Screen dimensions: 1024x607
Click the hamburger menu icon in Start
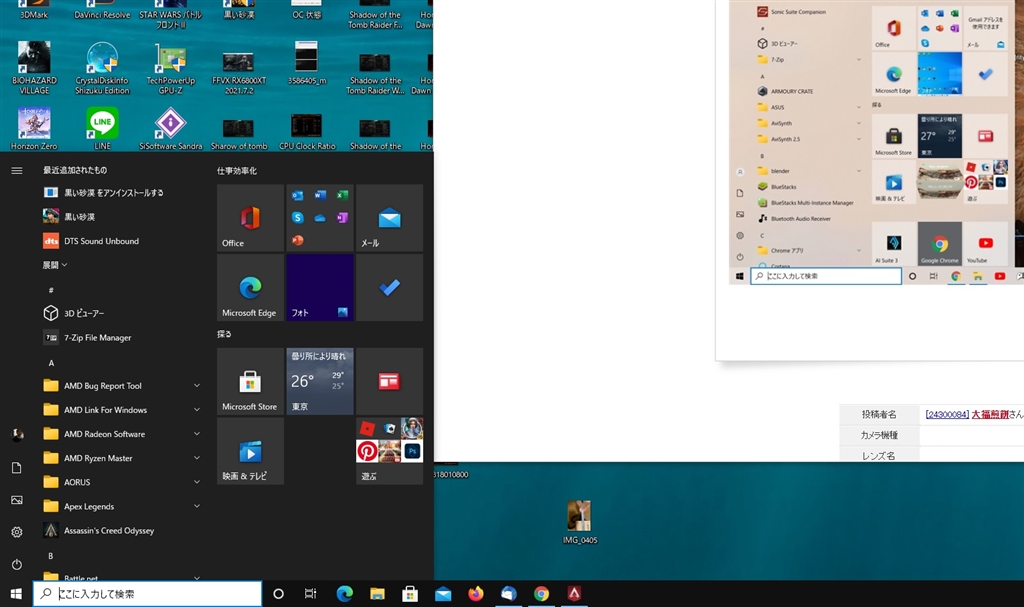17,171
